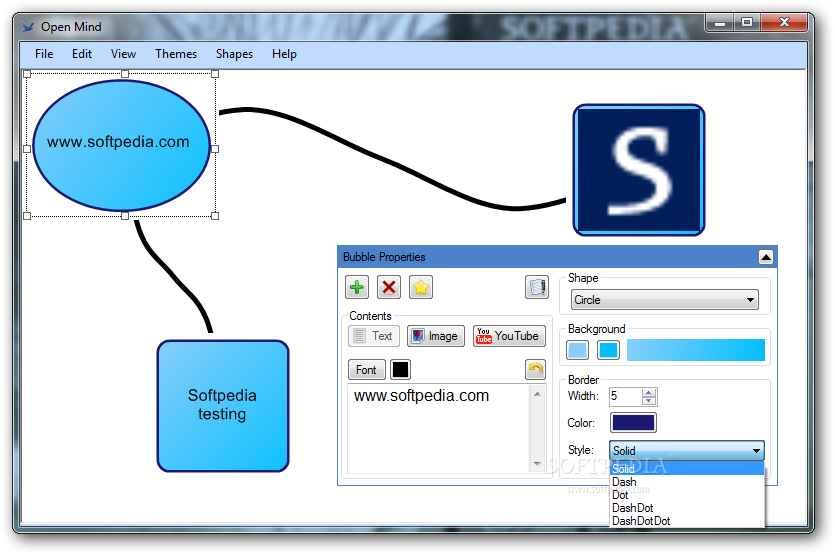835x554 pixels.
Task: Increase border width with up arrow
Action: [649, 393]
